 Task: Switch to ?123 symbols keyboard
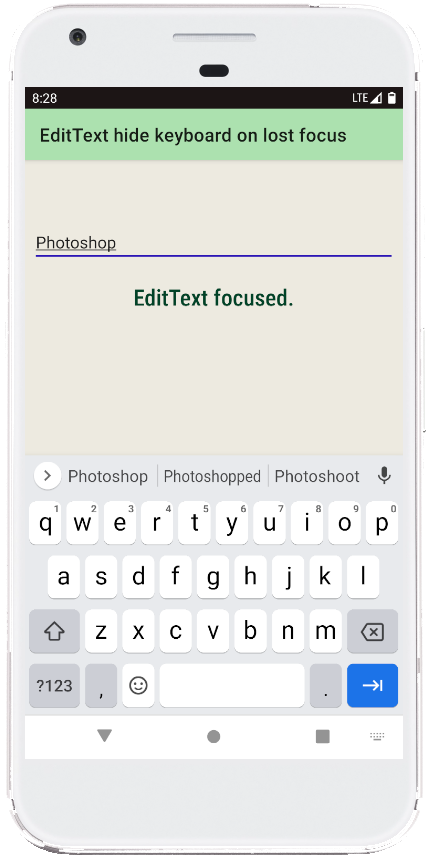54,686
